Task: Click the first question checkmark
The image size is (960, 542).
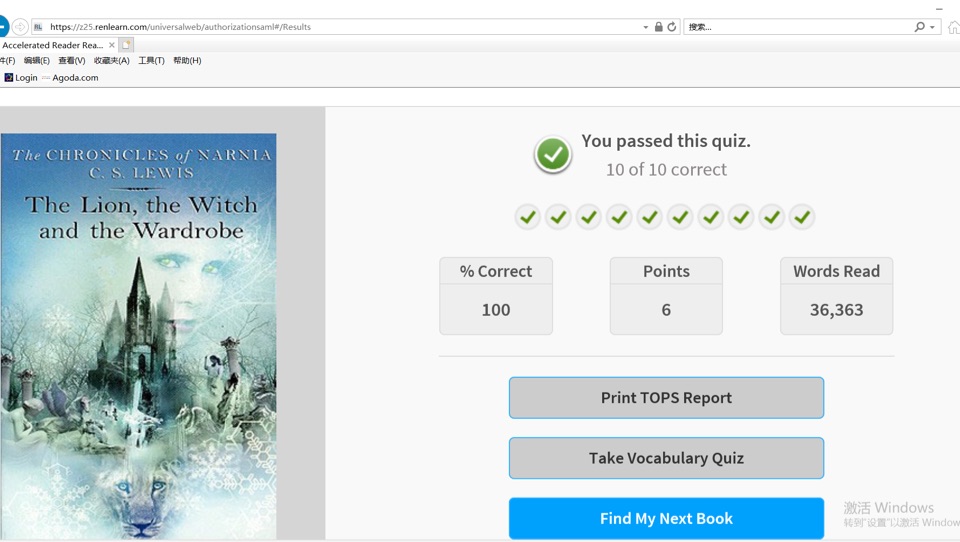Action: [x=528, y=217]
